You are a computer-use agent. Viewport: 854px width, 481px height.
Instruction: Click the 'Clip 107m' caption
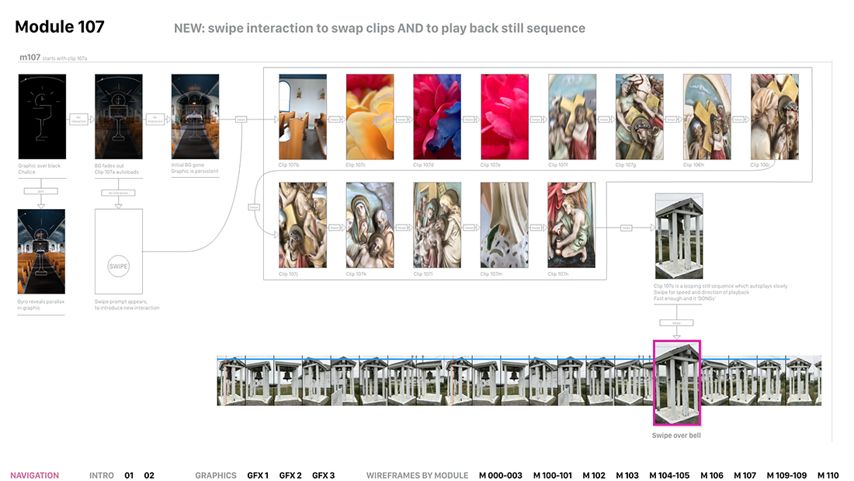point(491,274)
